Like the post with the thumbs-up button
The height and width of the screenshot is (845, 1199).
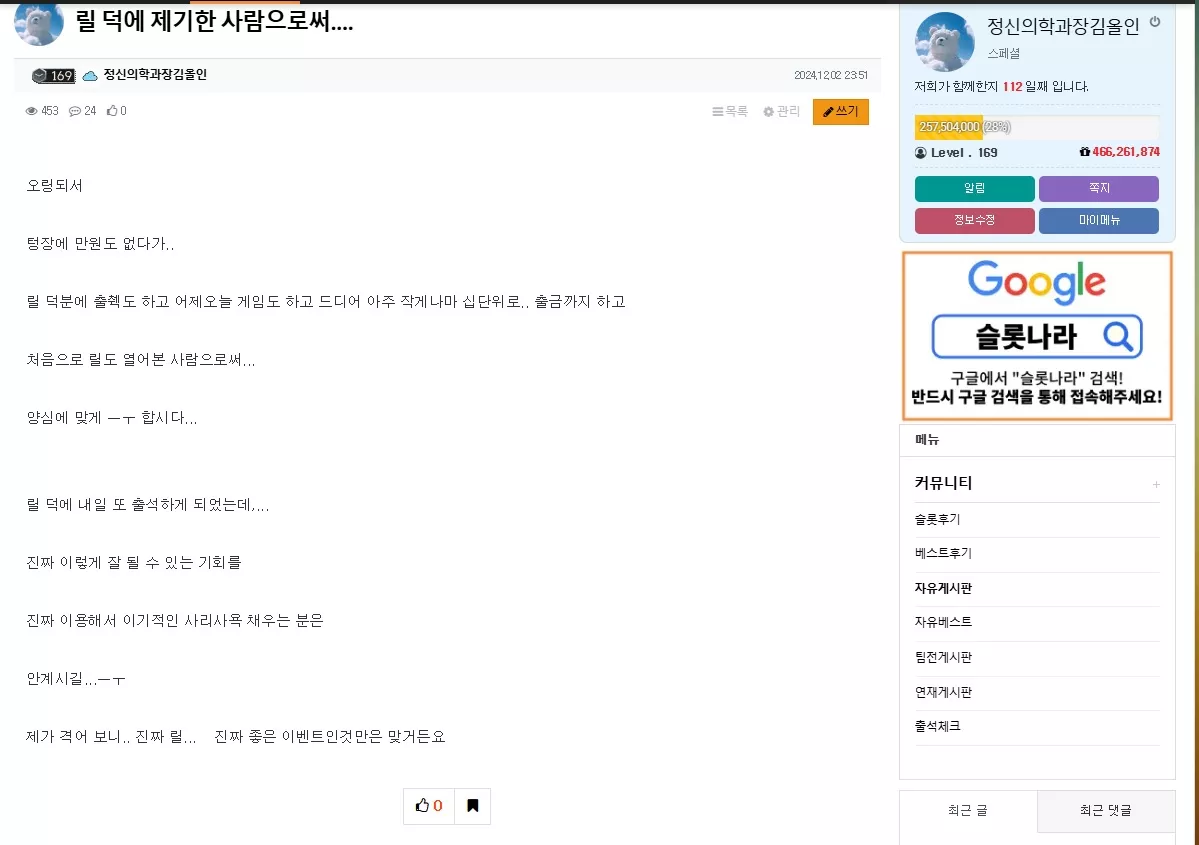[429, 806]
